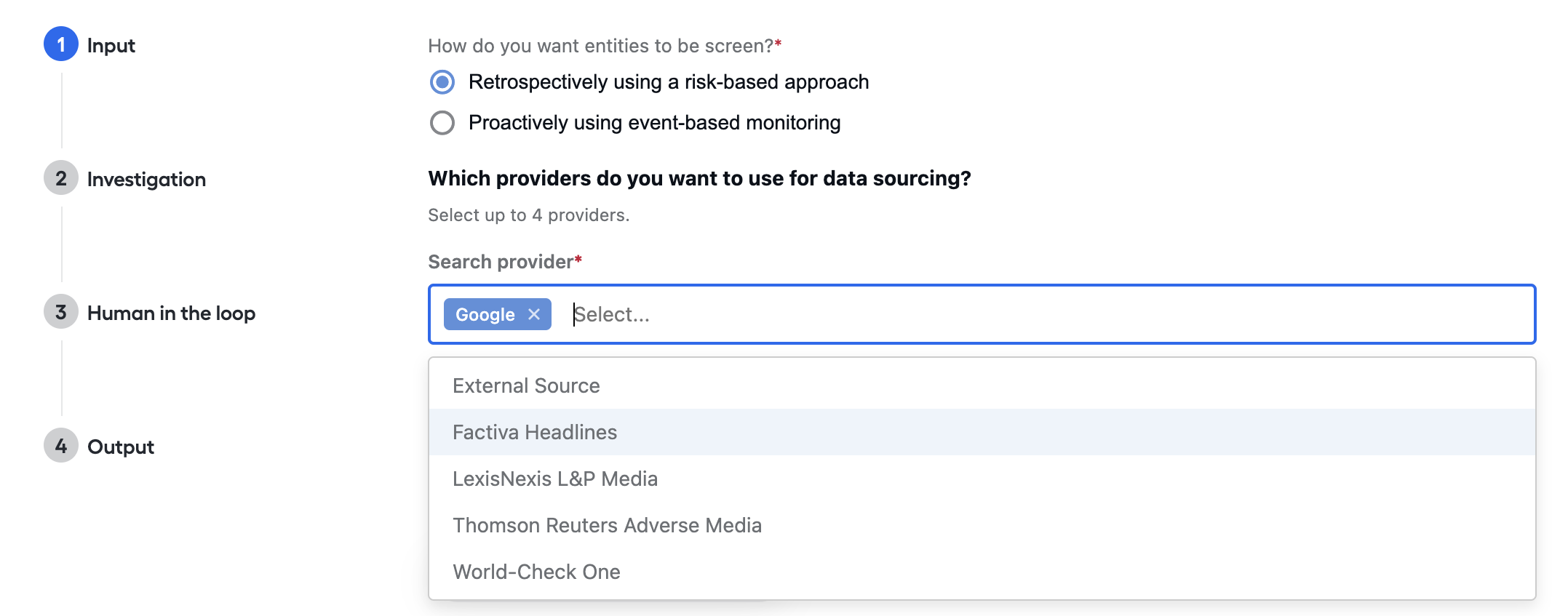Viewport: 1568px width, 616px height.
Task: Pick Thomson Reuters Adverse Media option
Action: (x=982, y=525)
